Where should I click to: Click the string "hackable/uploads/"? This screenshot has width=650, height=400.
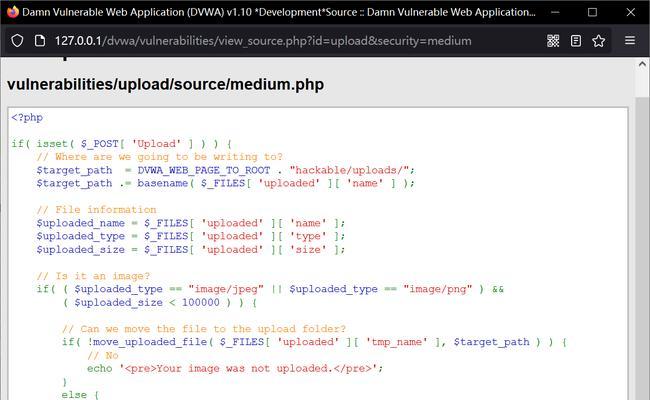(x=349, y=170)
